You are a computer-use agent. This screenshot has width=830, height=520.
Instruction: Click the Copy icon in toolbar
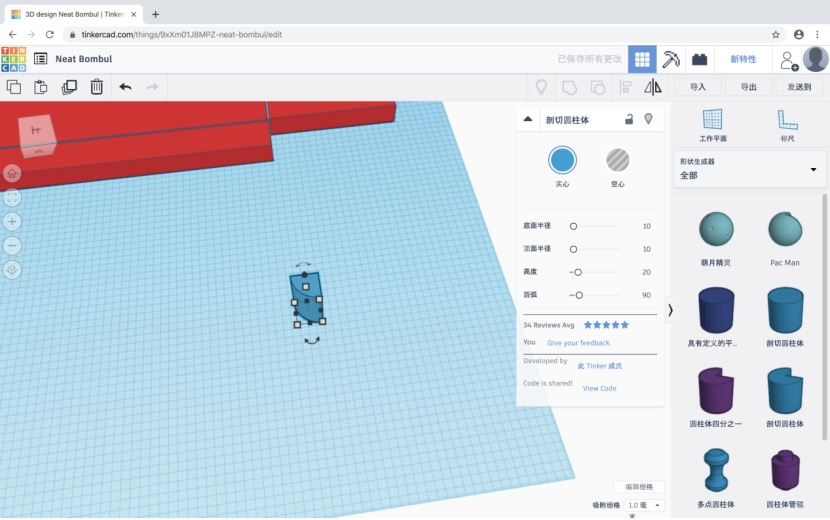click(14, 87)
